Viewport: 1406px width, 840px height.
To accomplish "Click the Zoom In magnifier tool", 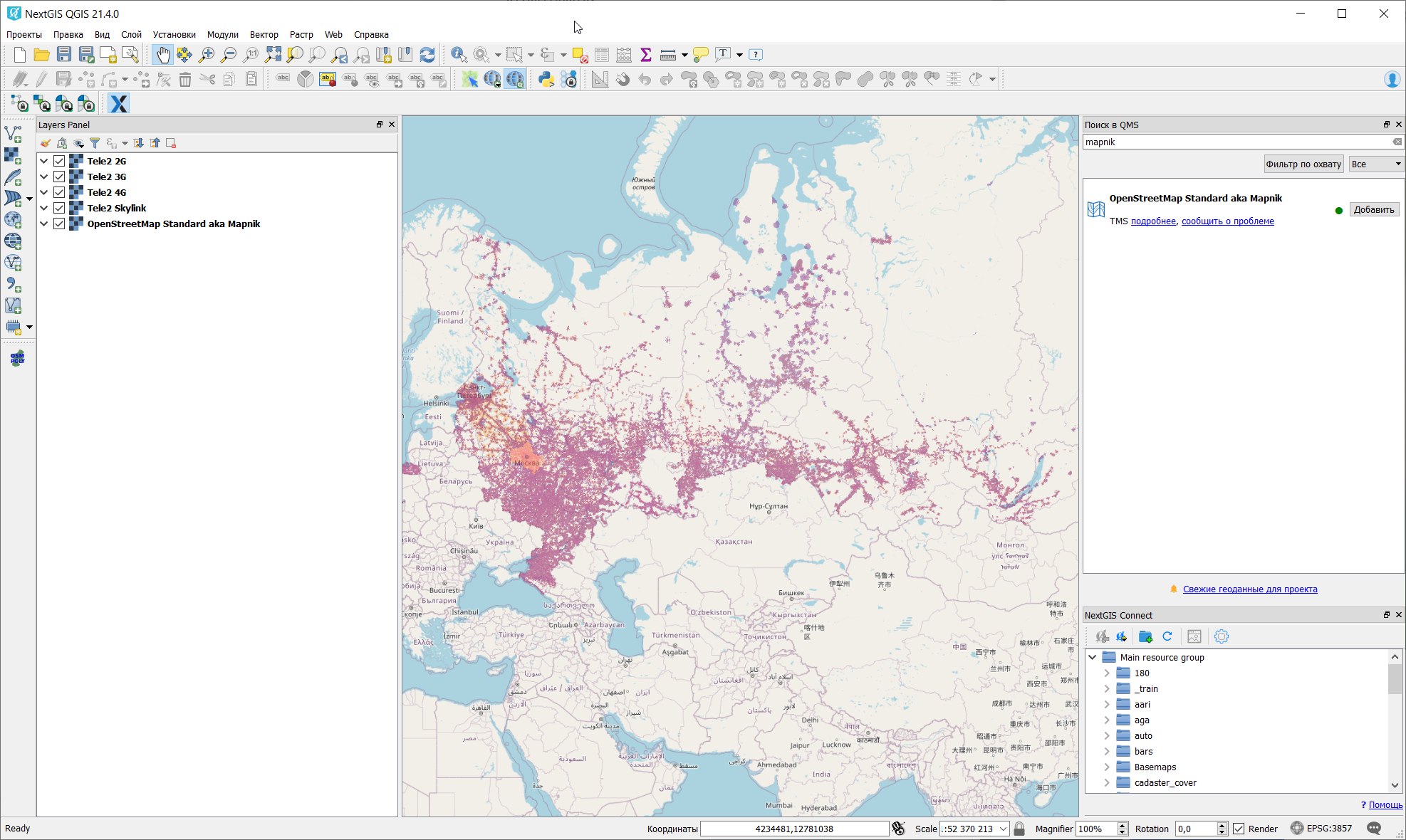I will coord(207,54).
